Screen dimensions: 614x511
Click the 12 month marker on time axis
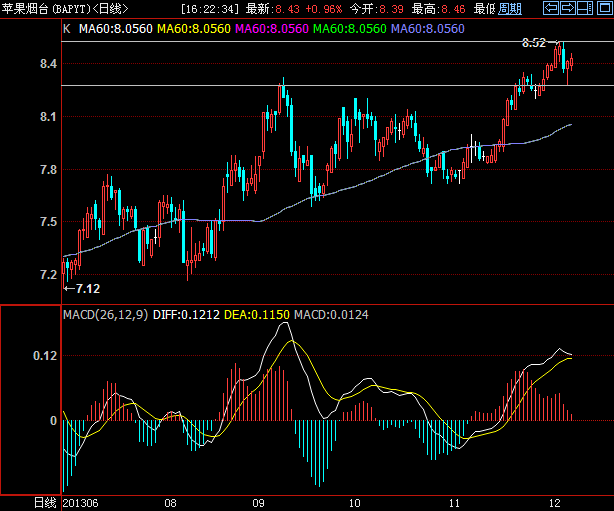(555, 503)
